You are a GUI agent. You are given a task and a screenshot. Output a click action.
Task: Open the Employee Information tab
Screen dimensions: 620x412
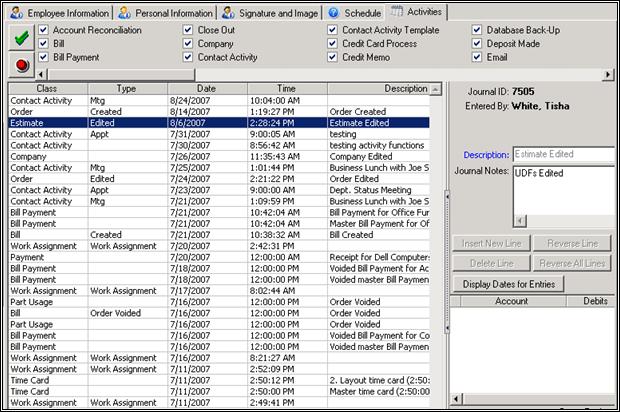pos(60,13)
